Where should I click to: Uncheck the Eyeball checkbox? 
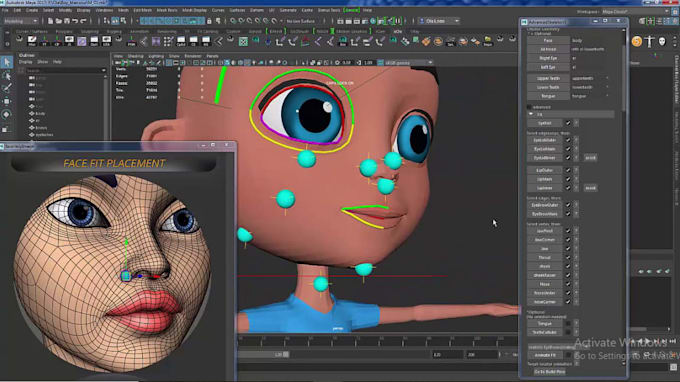pos(568,123)
